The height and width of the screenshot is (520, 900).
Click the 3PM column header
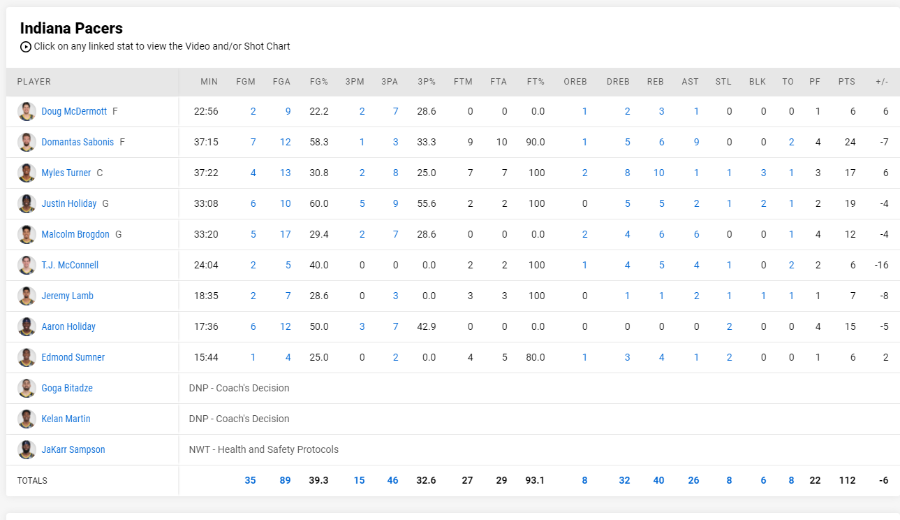(x=355, y=82)
